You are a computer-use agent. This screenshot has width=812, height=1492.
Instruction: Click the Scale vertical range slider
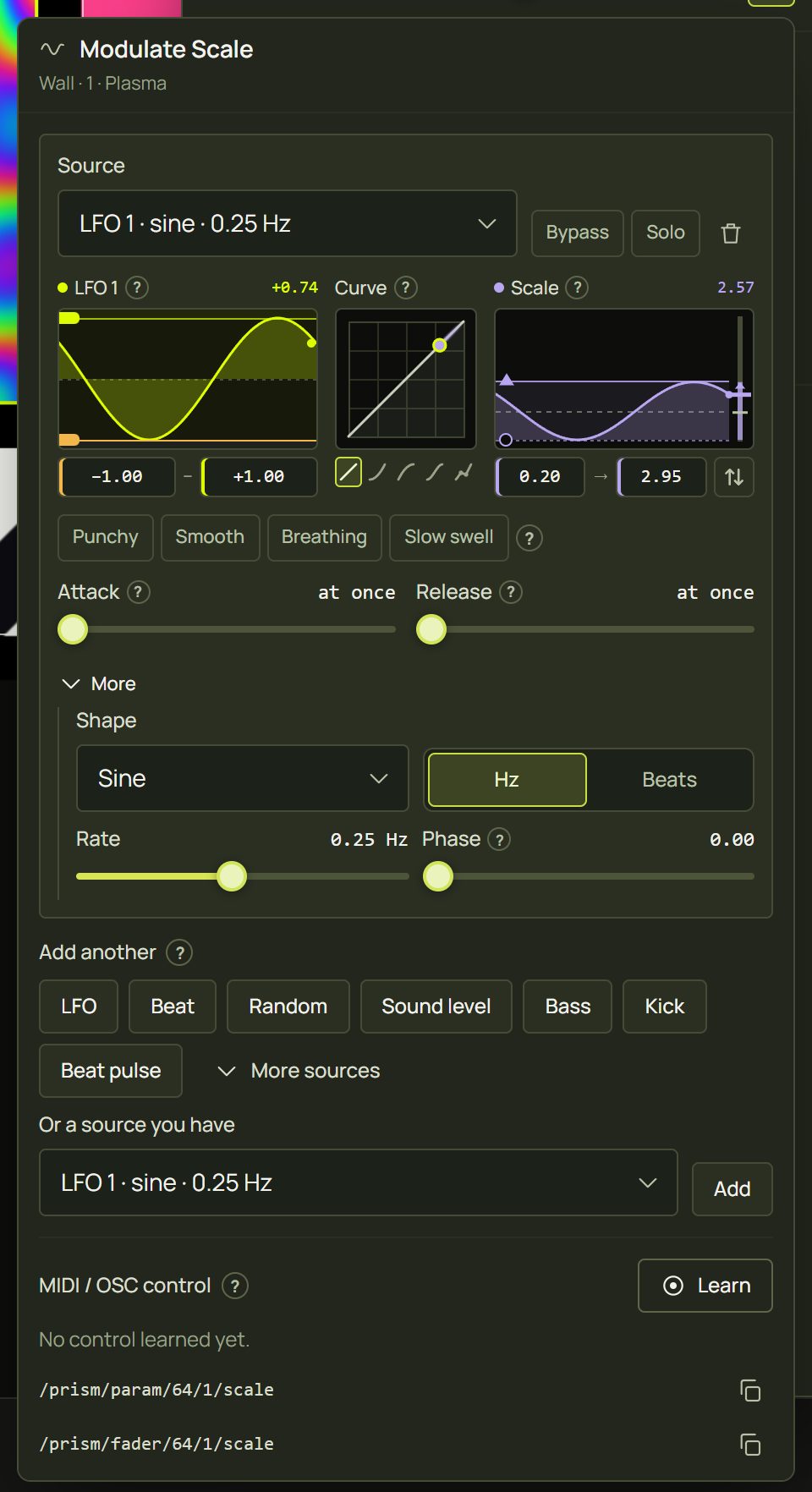(740, 377)
